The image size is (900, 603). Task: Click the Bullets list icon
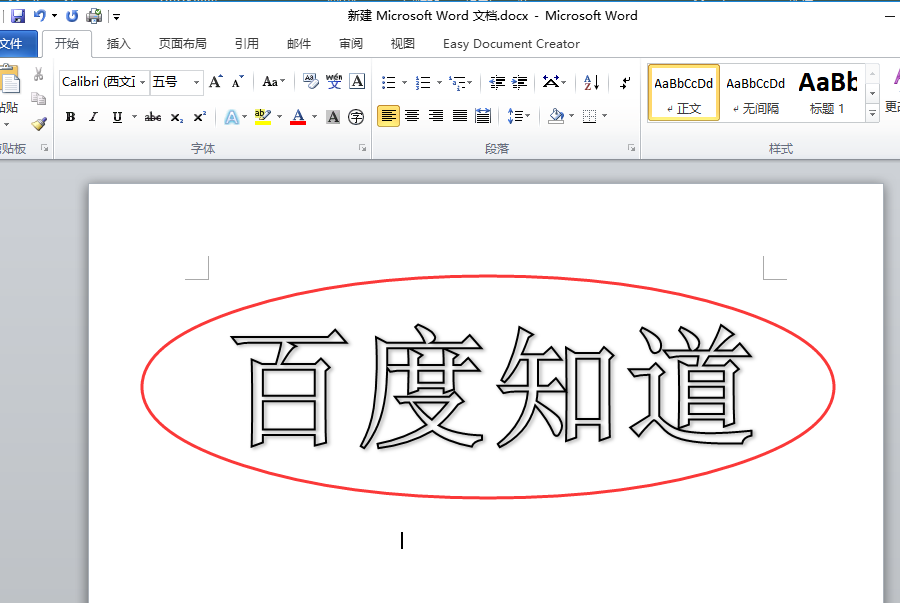pos(389,83)
